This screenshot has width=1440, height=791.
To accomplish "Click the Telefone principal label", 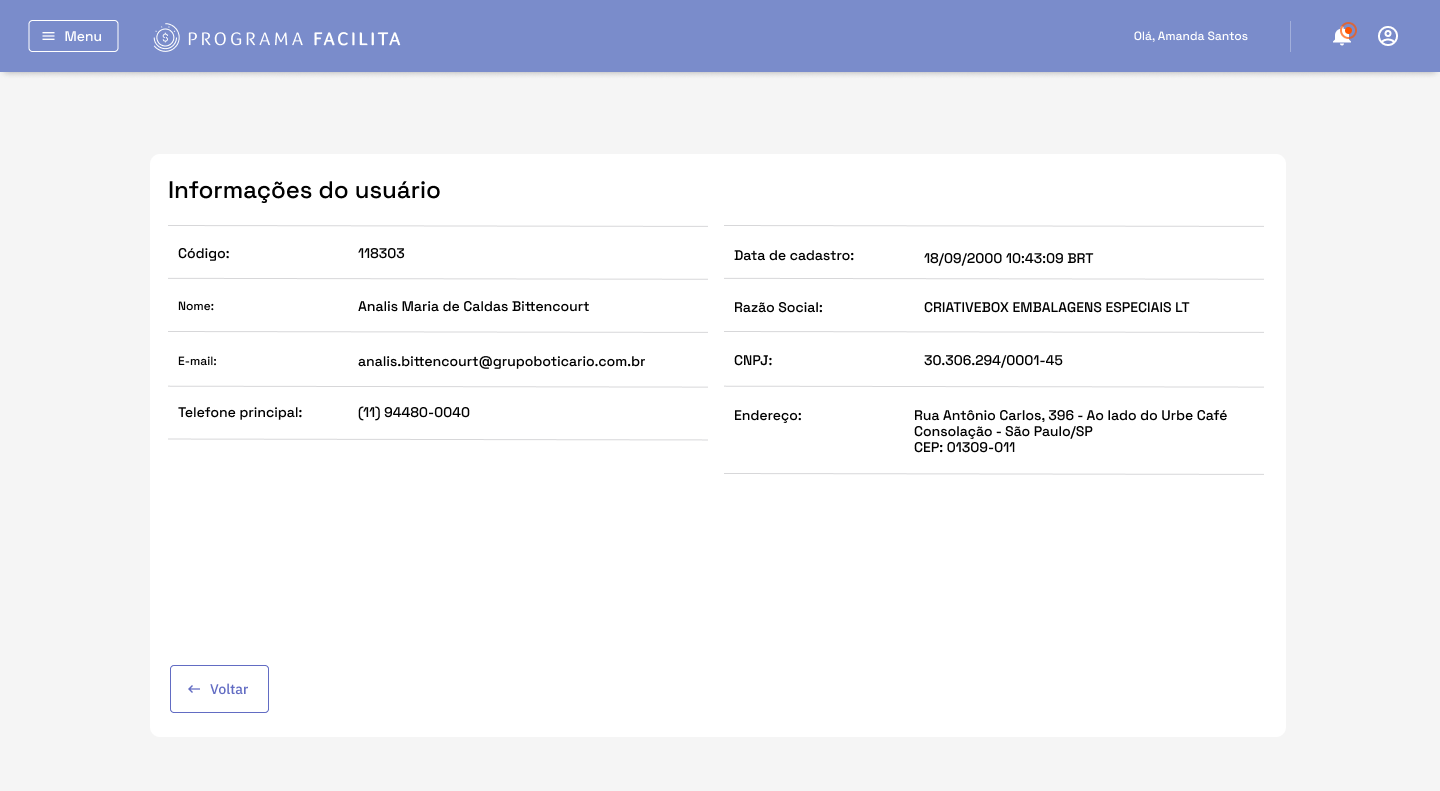I will click(240, 412).
